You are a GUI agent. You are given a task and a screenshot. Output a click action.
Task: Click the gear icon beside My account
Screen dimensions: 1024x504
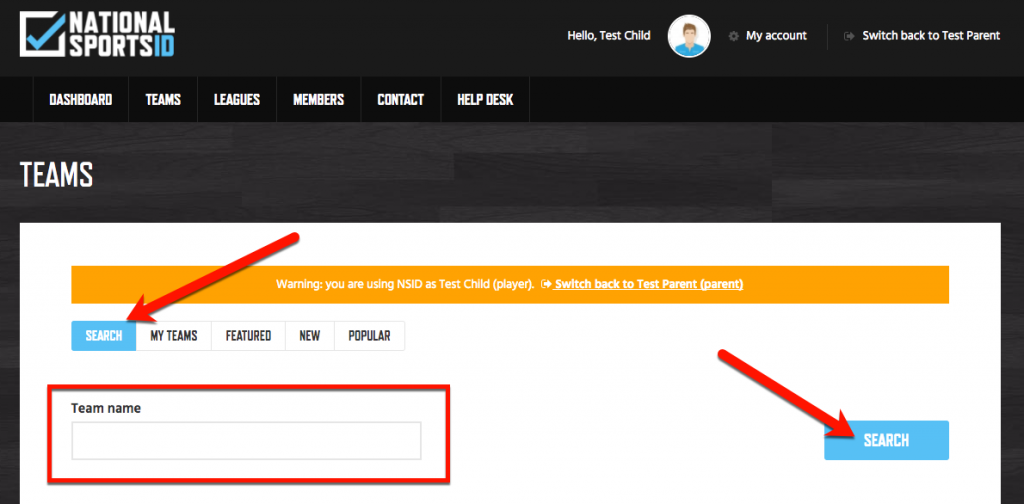(x=734, y=36)
